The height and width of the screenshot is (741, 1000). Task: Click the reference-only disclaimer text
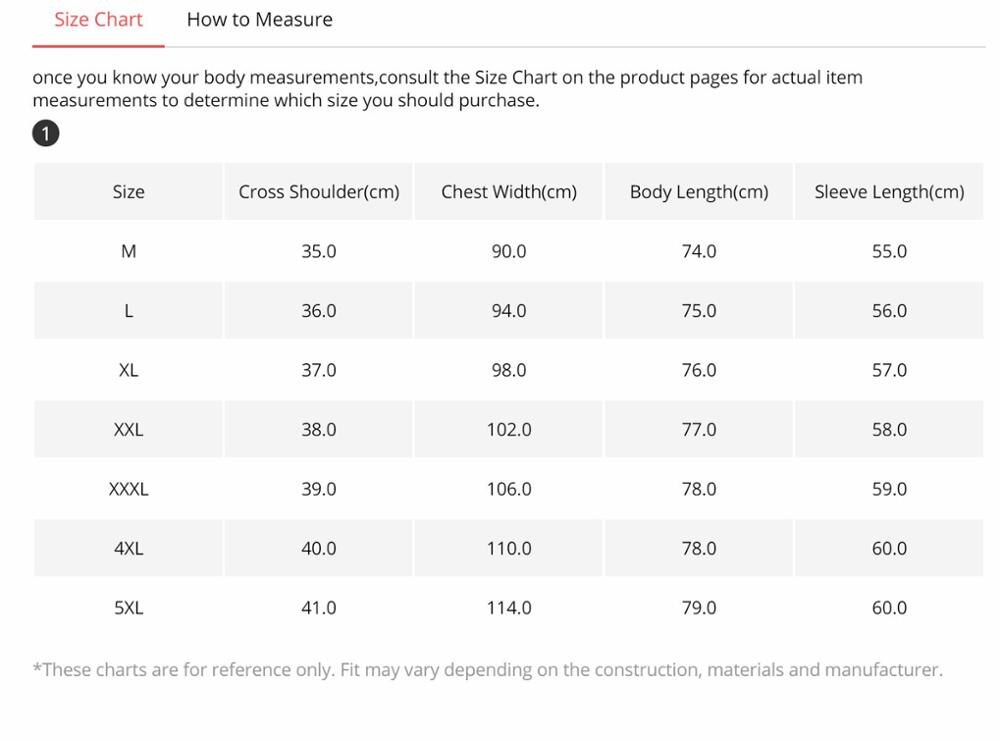487,670
